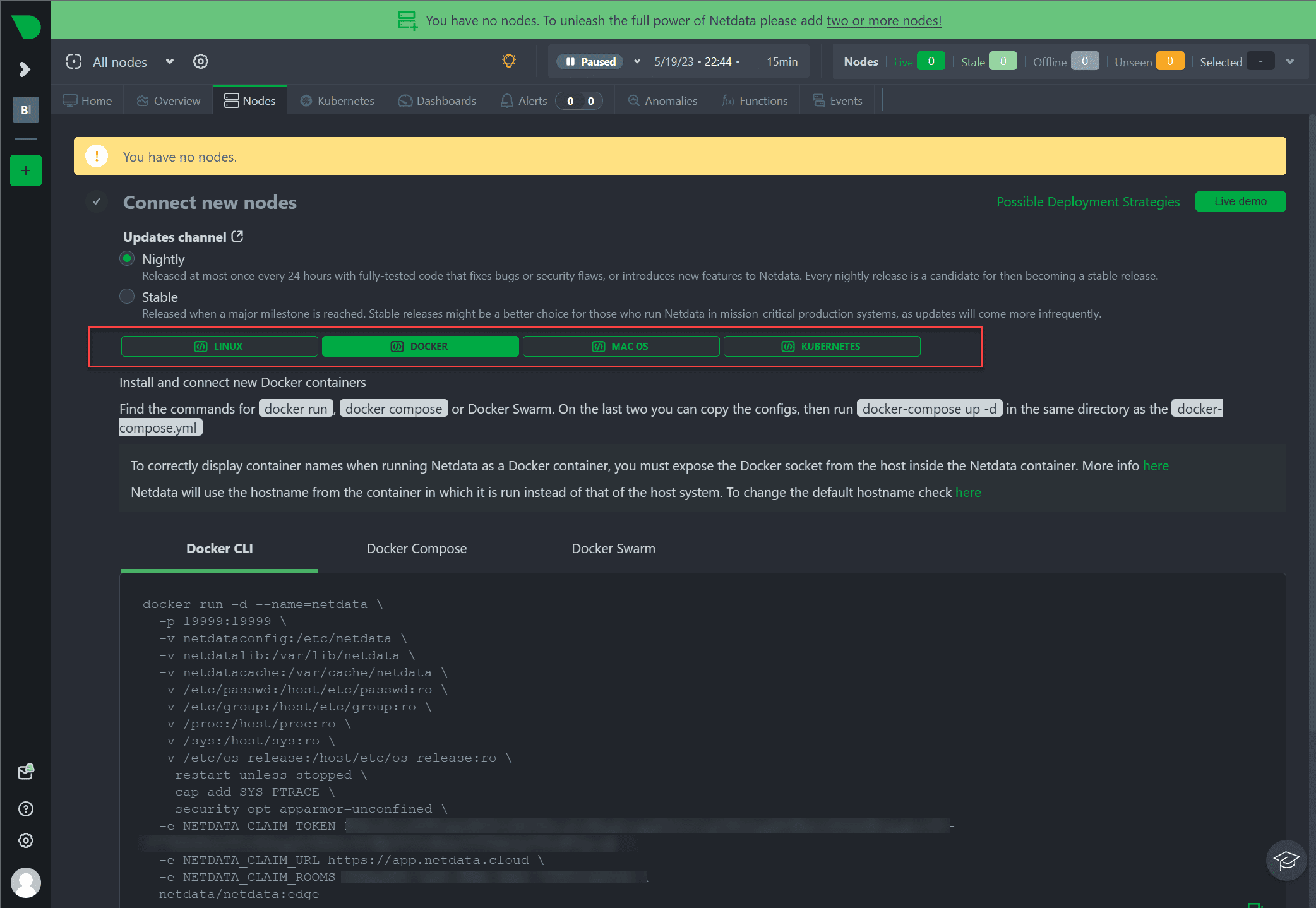Viewport: 1316px width, 908px height.
Task: Open user avatar profile menu
Action: (26, 882)
